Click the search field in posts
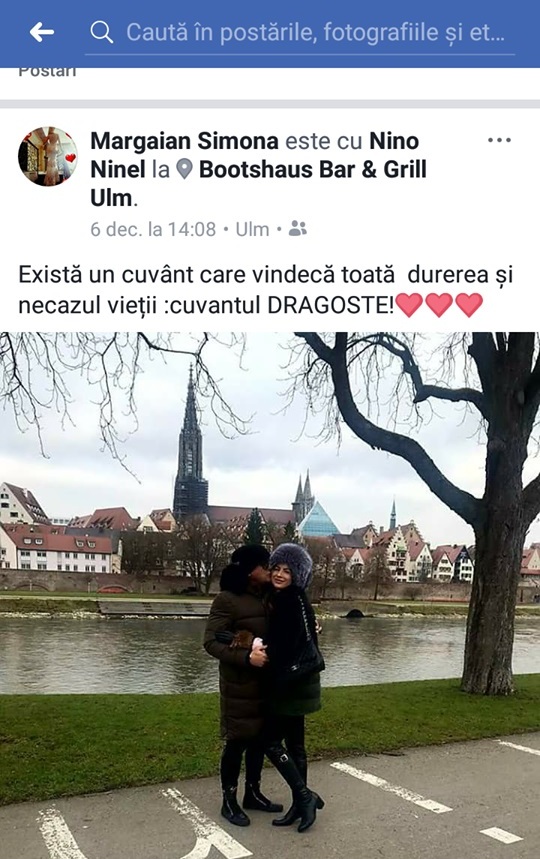Screen dimensions: 540x859 (x=300, y=33)
